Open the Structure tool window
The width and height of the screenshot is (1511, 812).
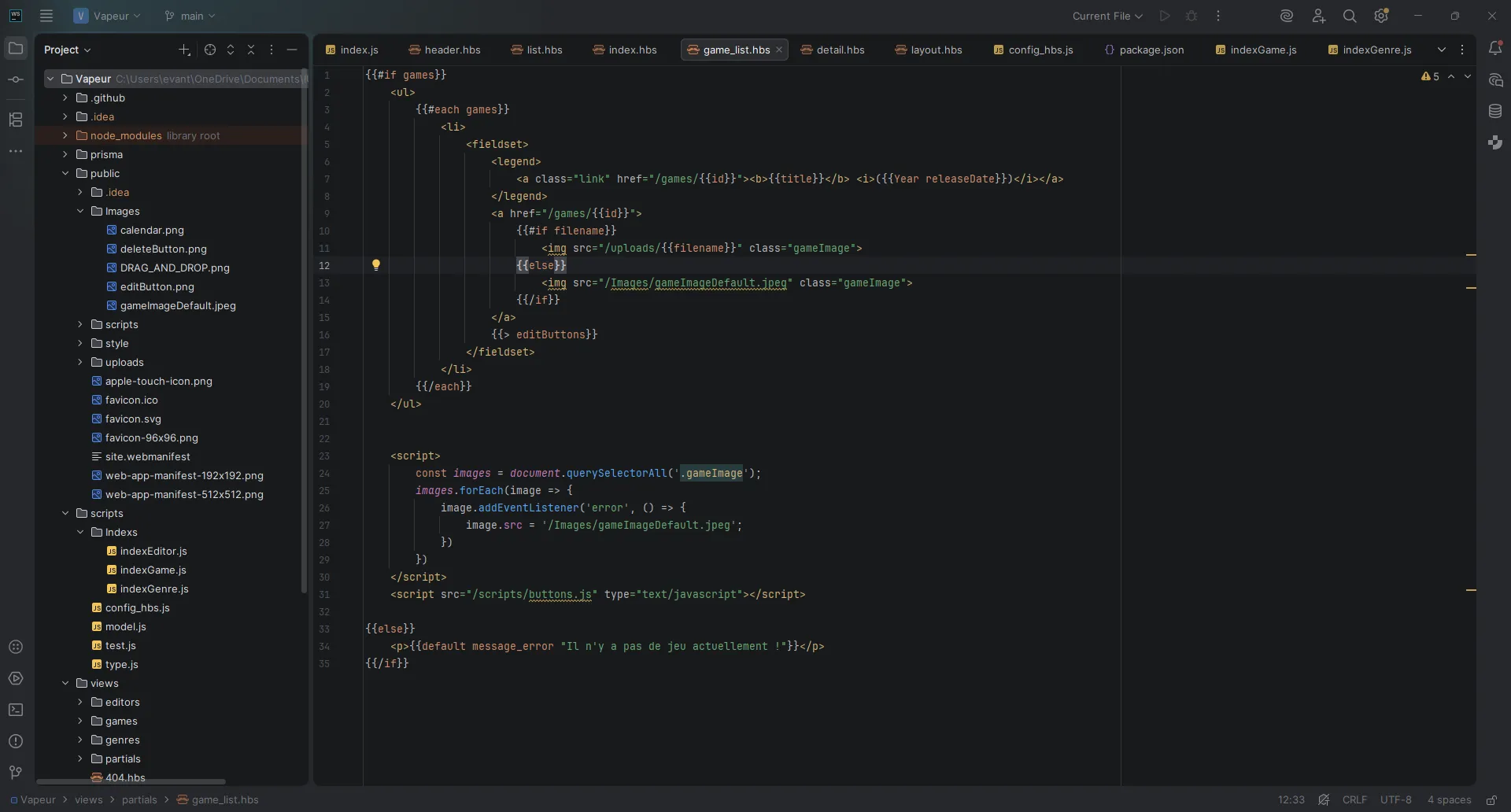click(x=16, y=120)
